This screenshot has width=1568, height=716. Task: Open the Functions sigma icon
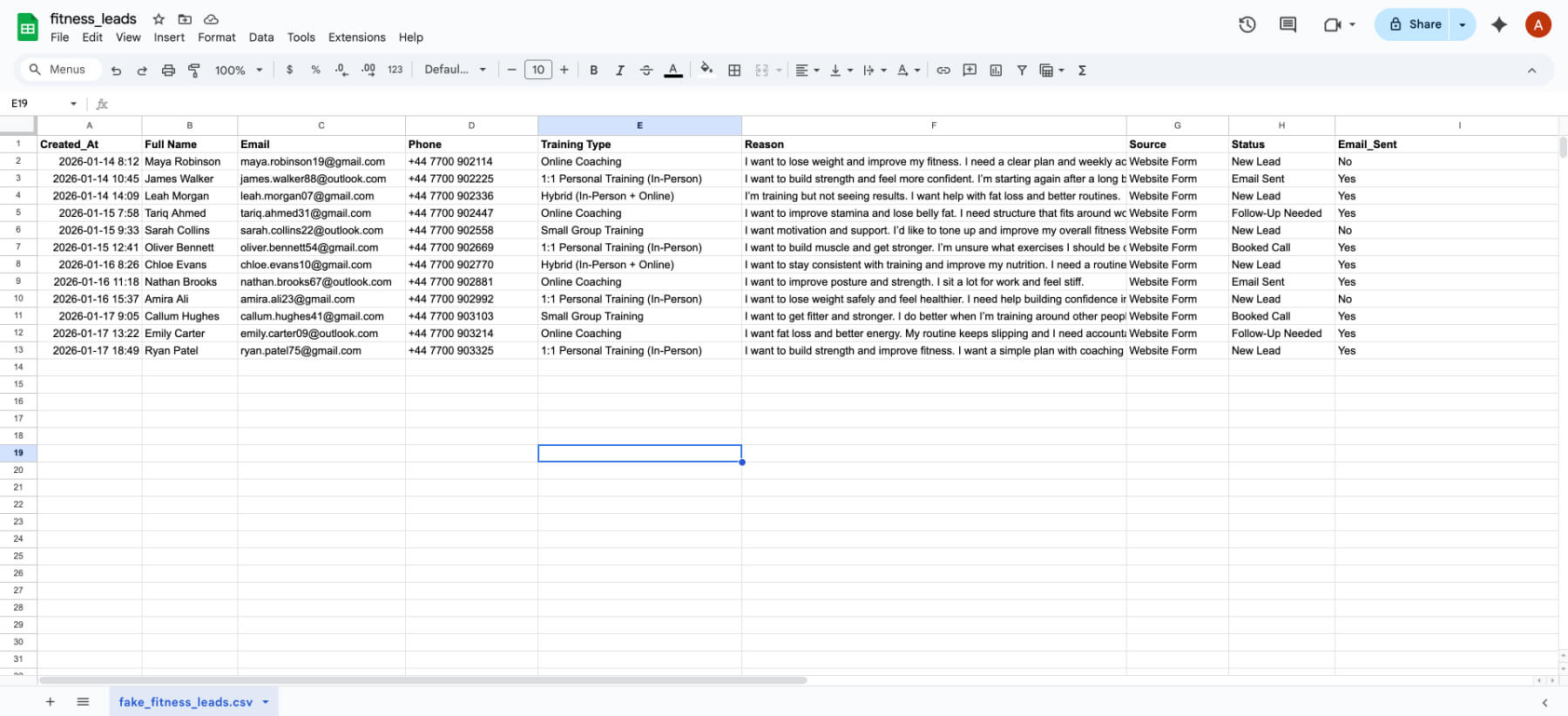point(1082,71)
